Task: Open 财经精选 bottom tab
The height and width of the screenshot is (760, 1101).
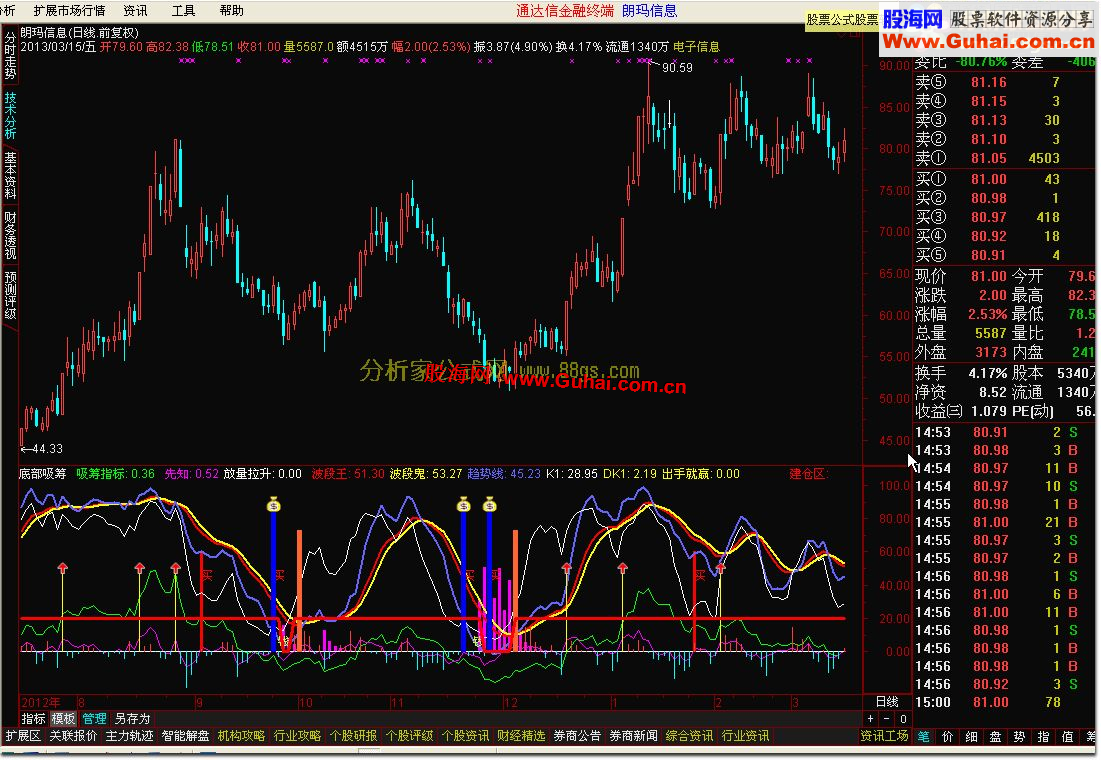Action: point(521,735)
